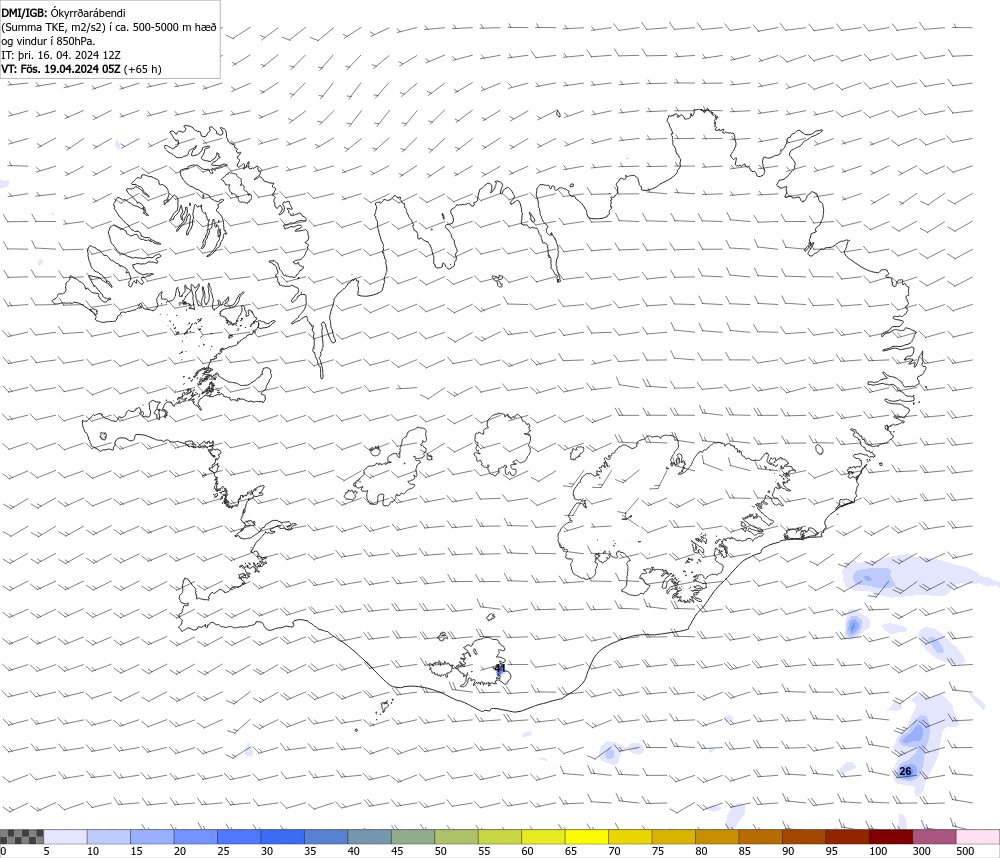This screenshot has height=858, width=1000.
Task: Select the pale pink swatch above 500
Action: tap(978, 837)
